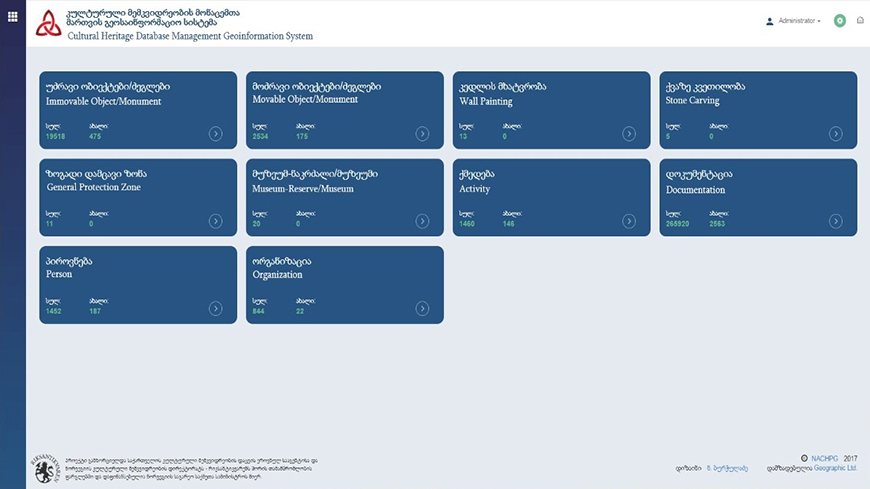Select the General Protection Zone card title
870x489 pixels.
click(93, 187)
